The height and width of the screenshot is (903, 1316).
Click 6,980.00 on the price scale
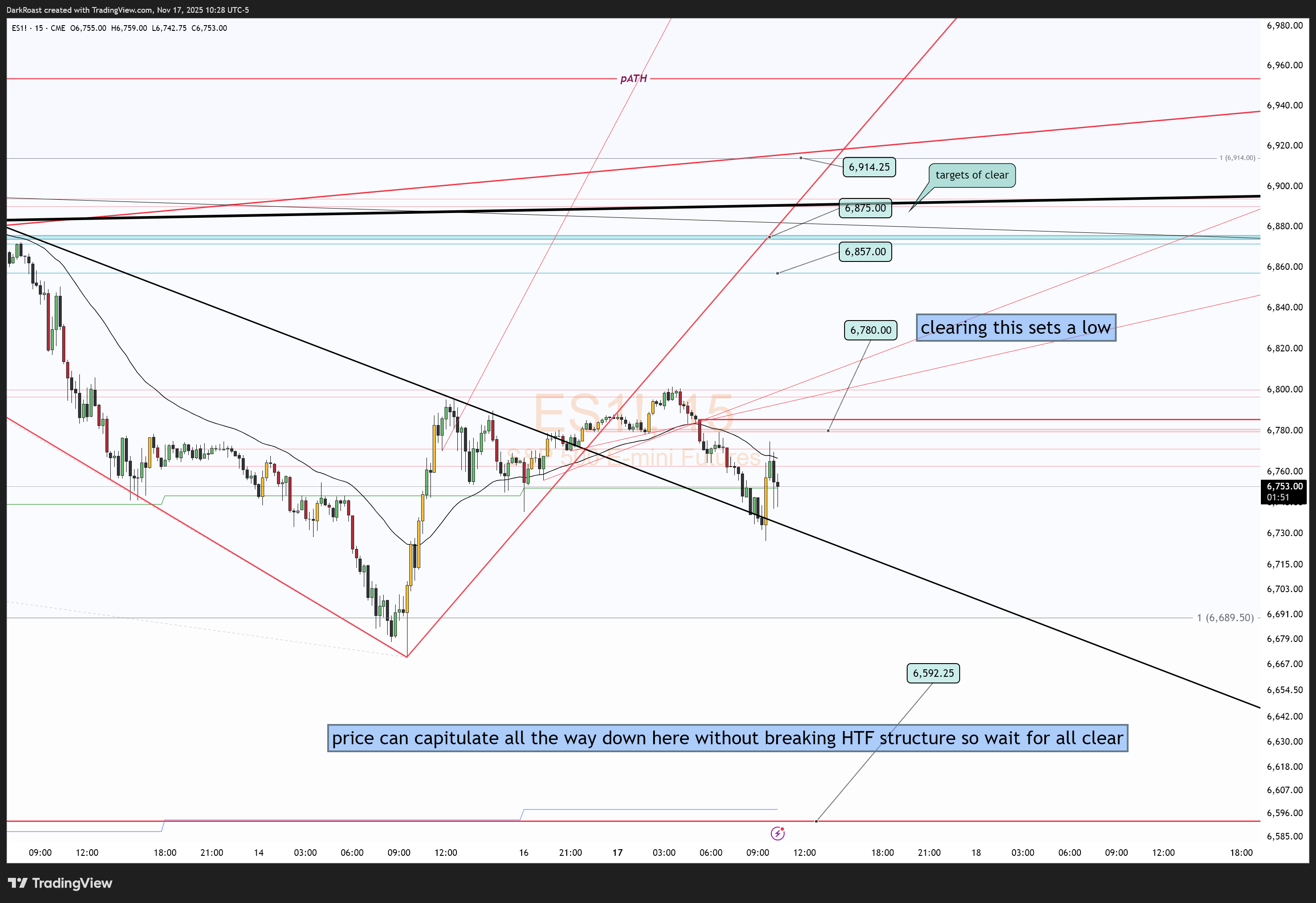click(1284, 26)
